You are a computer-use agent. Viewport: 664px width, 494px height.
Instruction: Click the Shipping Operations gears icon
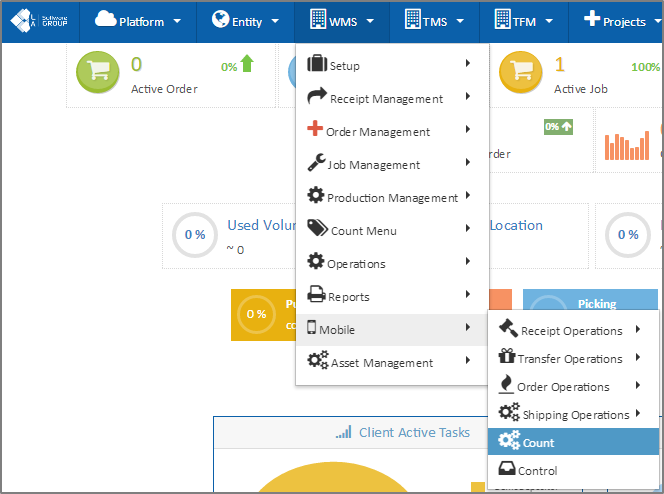coord(509,411)
